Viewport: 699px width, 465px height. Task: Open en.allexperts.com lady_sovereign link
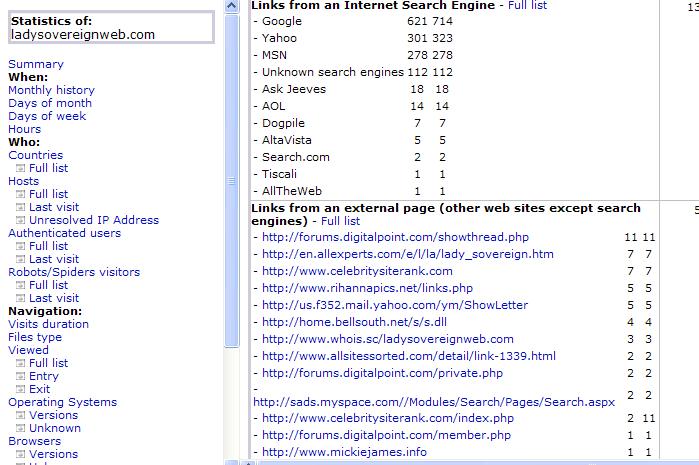click(x=408, y=254)
